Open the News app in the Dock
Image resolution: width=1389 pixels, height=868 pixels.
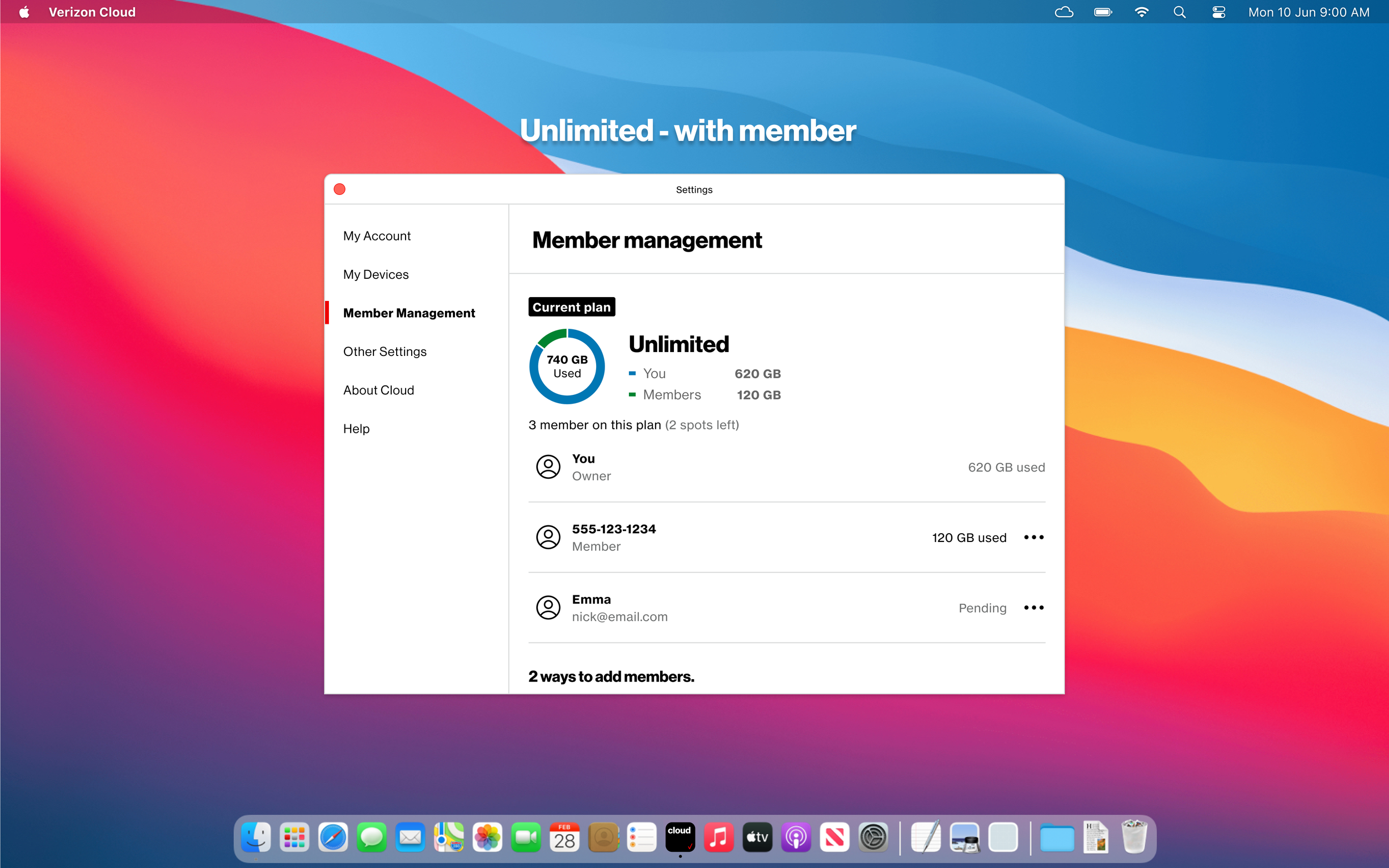pos(835,837)
